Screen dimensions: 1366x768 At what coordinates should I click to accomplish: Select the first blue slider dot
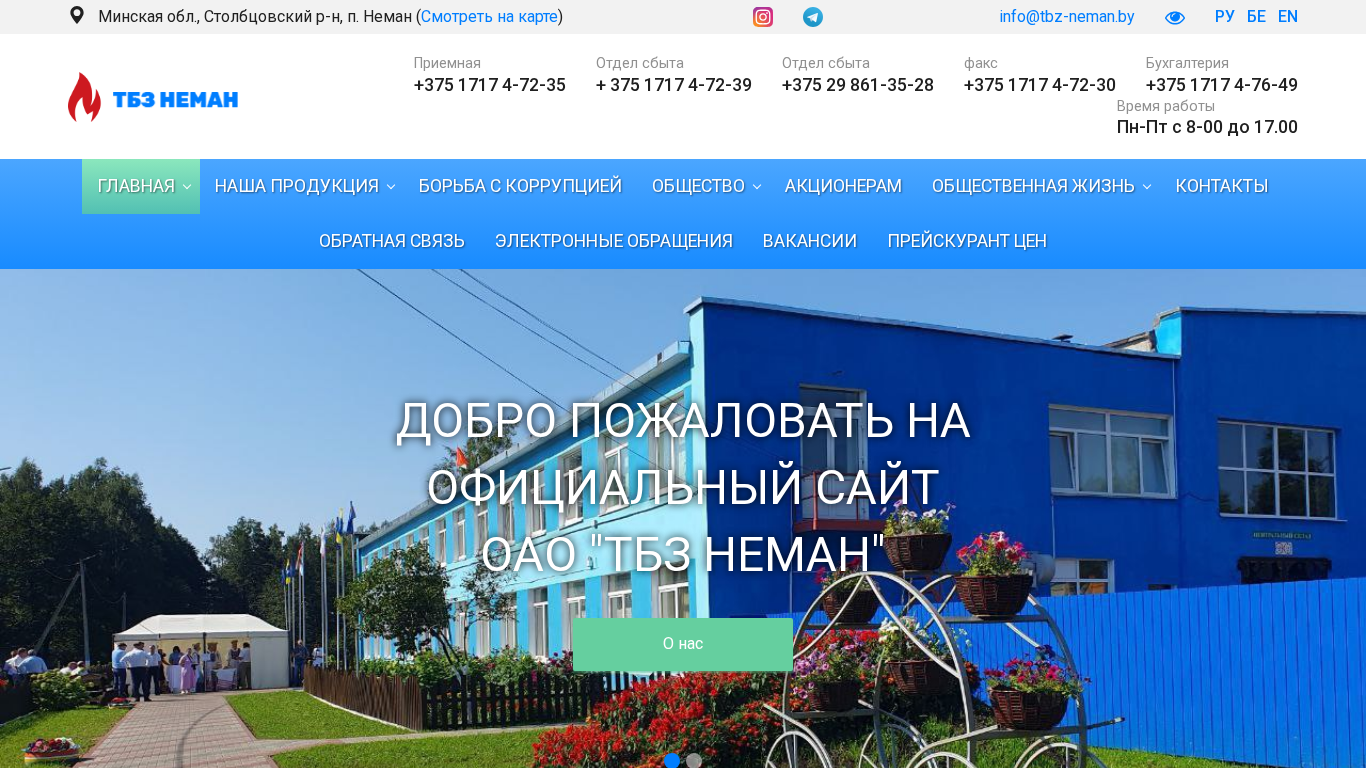pyautogui.click(x=672, y=761)
